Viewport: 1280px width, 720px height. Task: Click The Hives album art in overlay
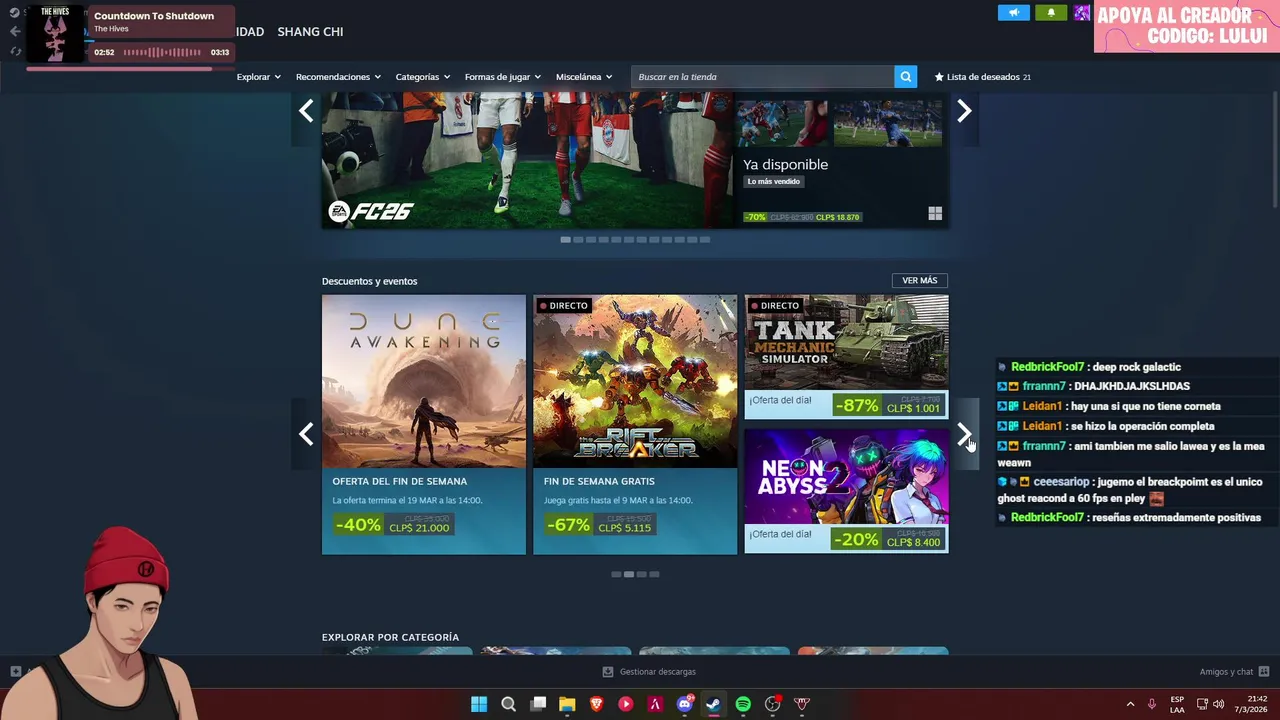[x=56, y=34]
